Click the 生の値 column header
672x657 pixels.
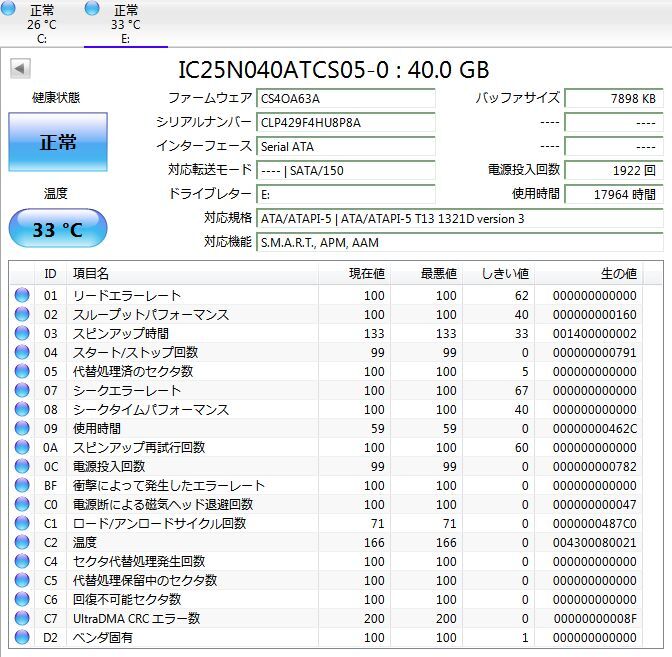(617, 273)
